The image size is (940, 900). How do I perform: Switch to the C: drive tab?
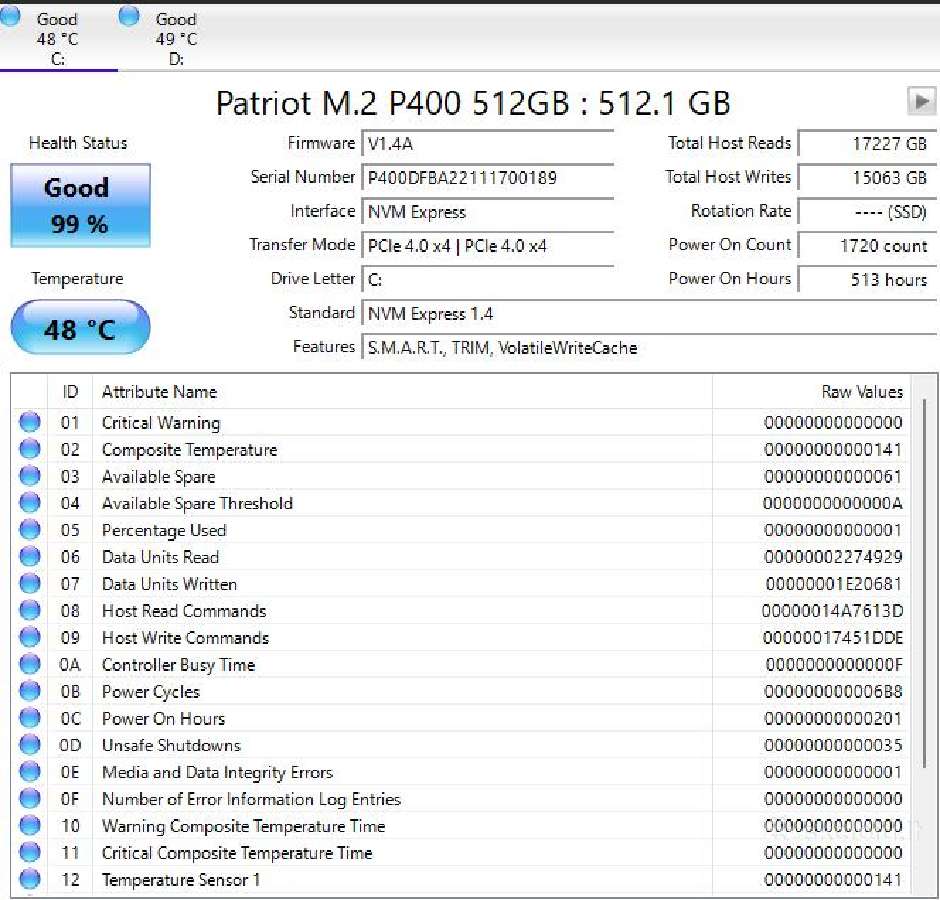(58, 38)
